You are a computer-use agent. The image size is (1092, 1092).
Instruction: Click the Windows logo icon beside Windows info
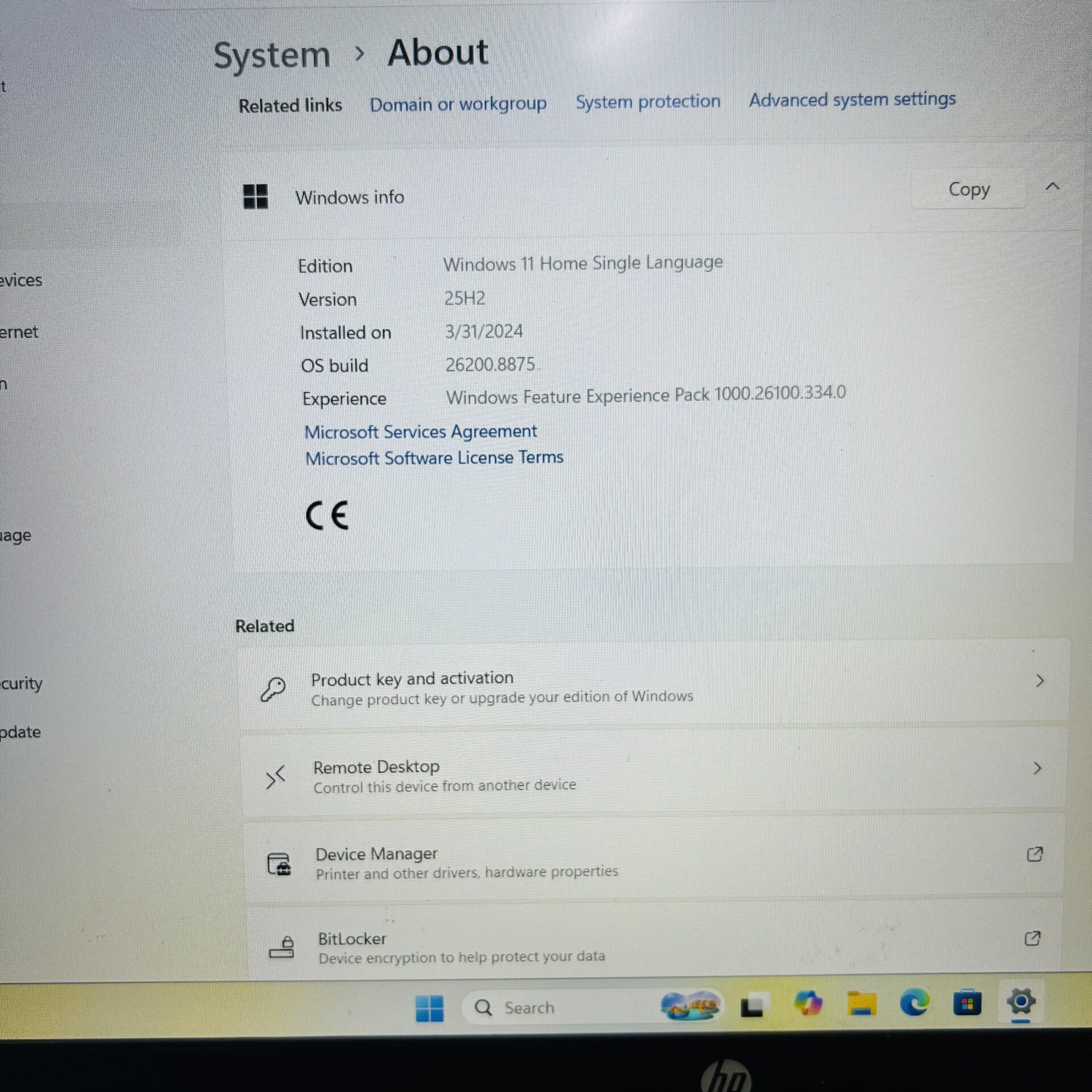(x=255, y=197)
